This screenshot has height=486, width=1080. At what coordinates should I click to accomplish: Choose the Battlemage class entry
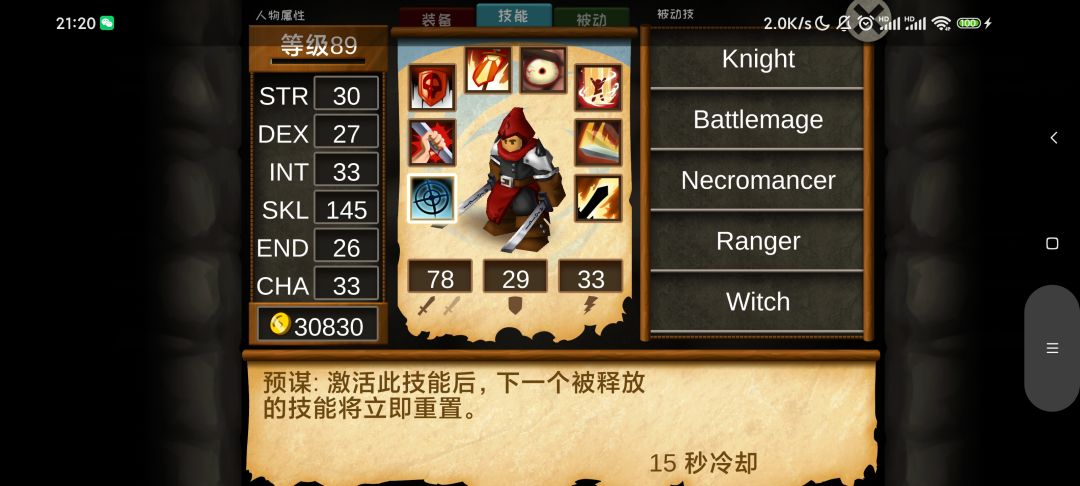758,120
